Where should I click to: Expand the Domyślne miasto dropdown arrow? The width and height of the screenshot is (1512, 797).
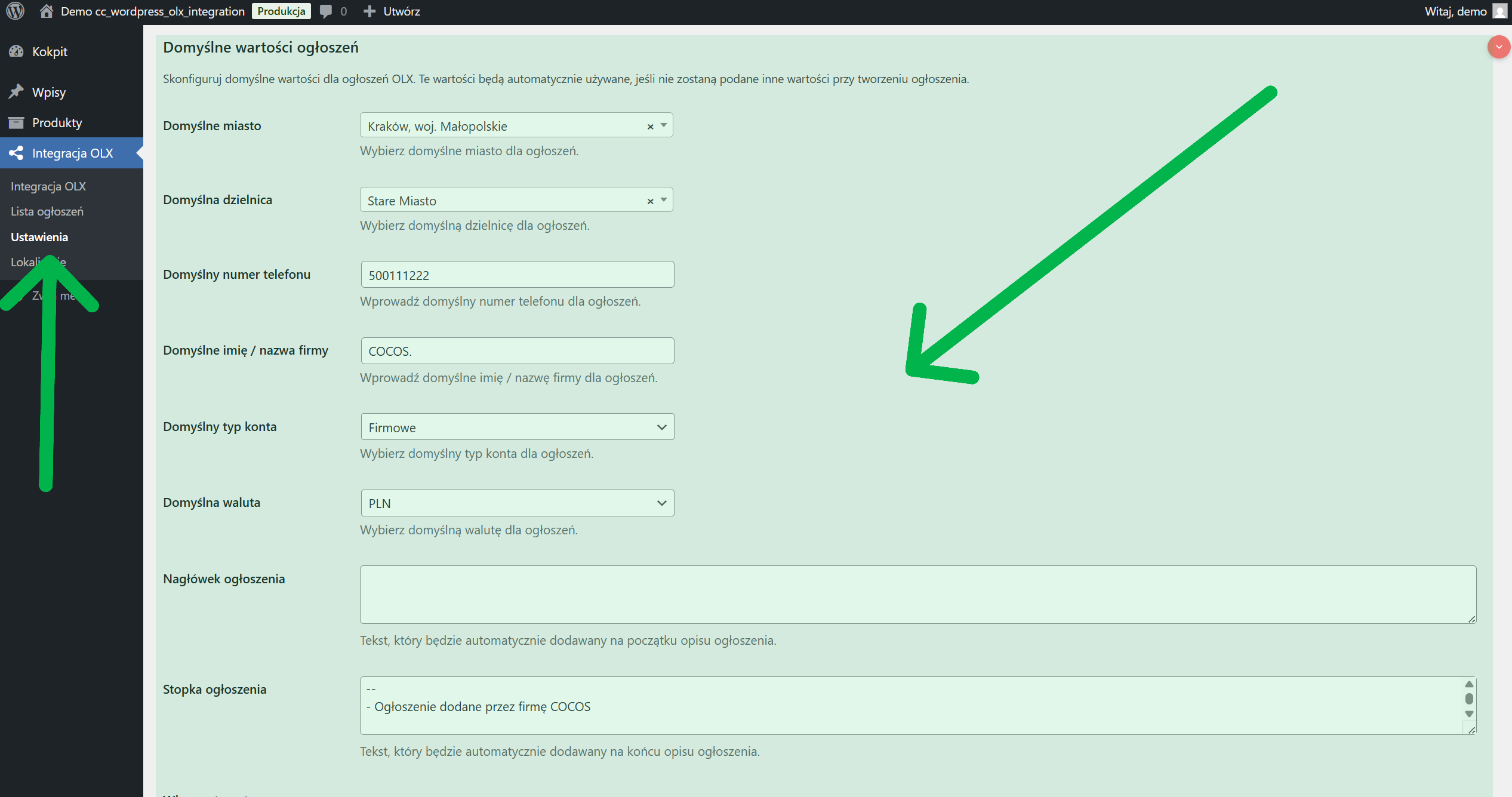pyautogui.click(x=664, y=125)
